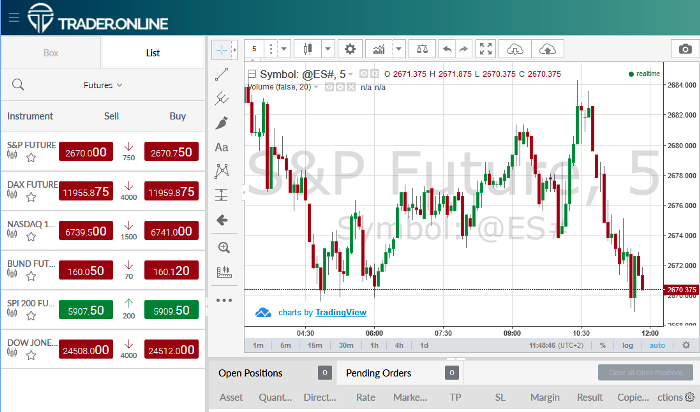
Task: Select the brush drawing tool
Action: 221,123
